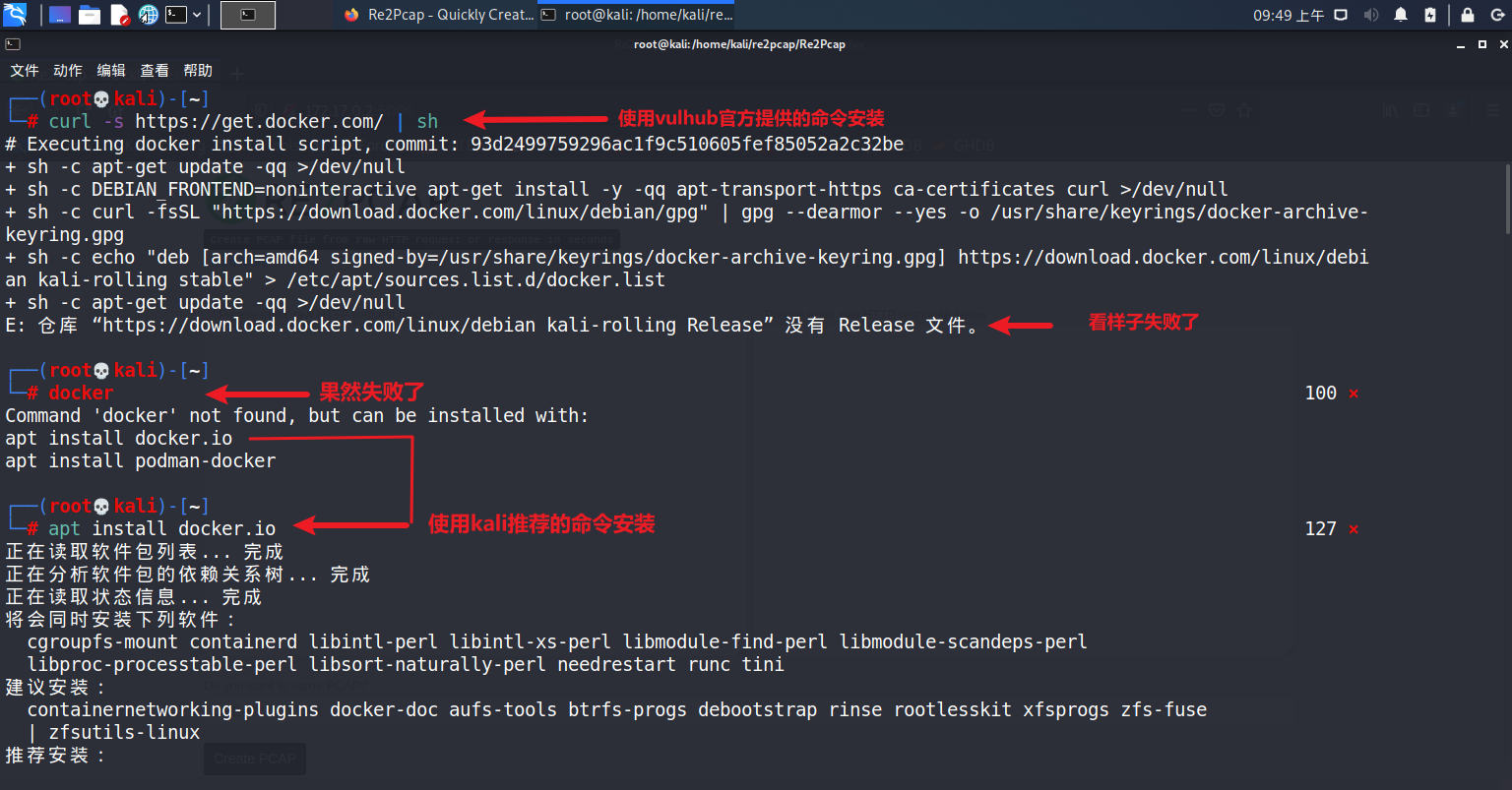
Task: Launch the text editor panel icon
Action: pyautogui.click(x=119, y=15)
